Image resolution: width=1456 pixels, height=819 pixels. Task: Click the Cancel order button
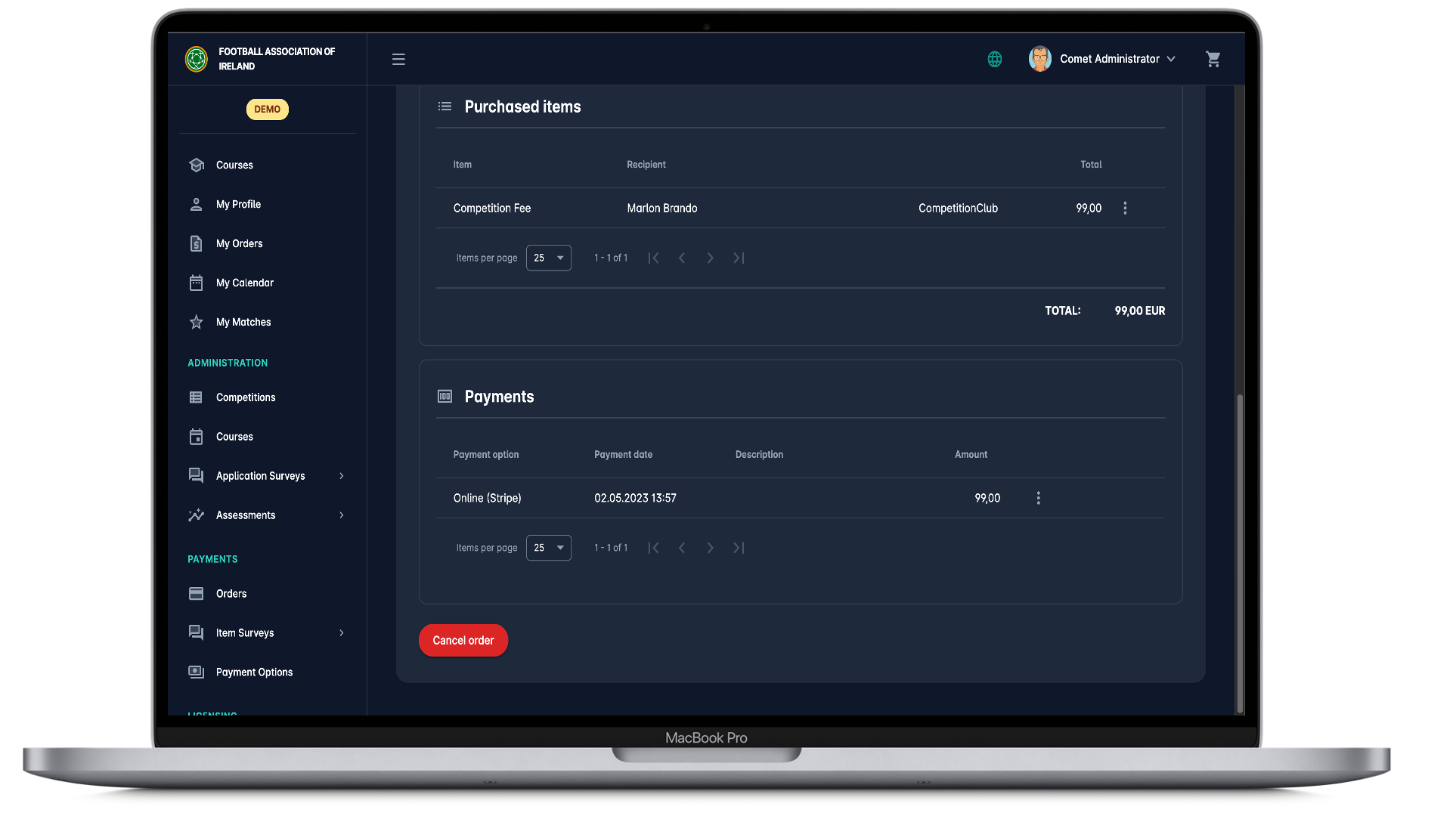(463, 641)
